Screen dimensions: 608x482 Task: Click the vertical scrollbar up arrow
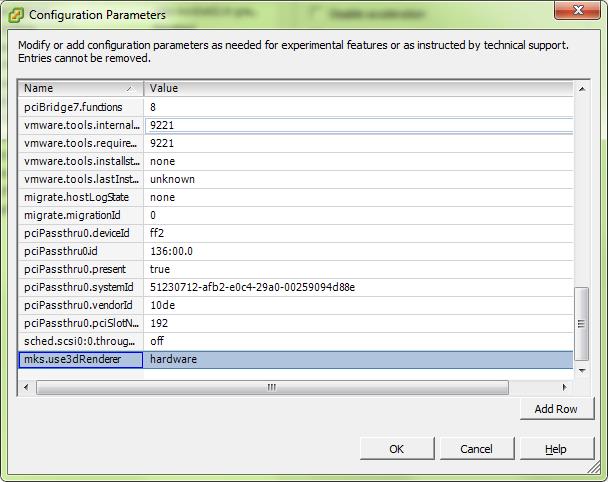[x=582, y=89]
